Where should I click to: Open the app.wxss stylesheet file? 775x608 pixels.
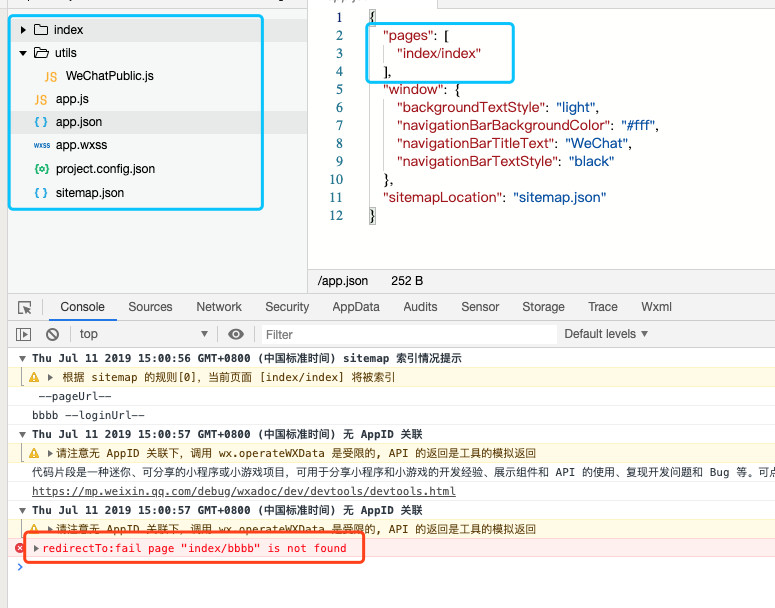83,145
